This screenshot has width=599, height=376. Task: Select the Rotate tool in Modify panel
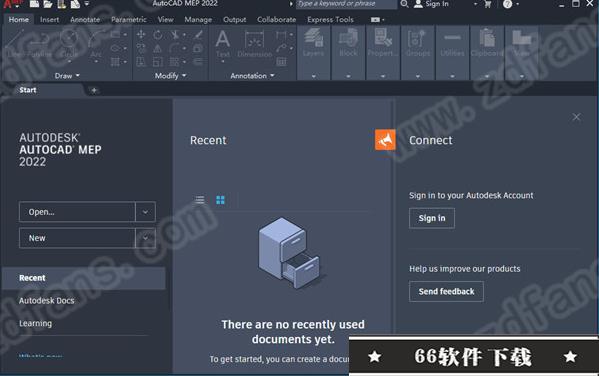pos(158,35)
